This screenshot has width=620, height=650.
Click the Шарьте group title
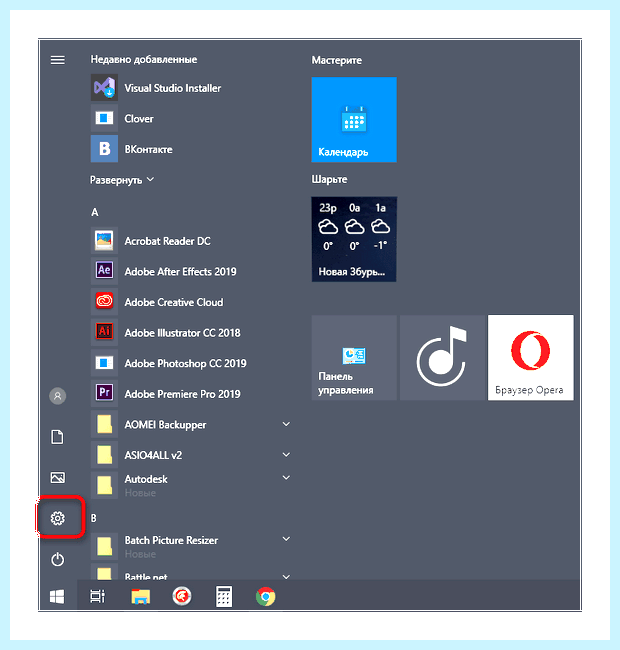(x=329, y=179)
